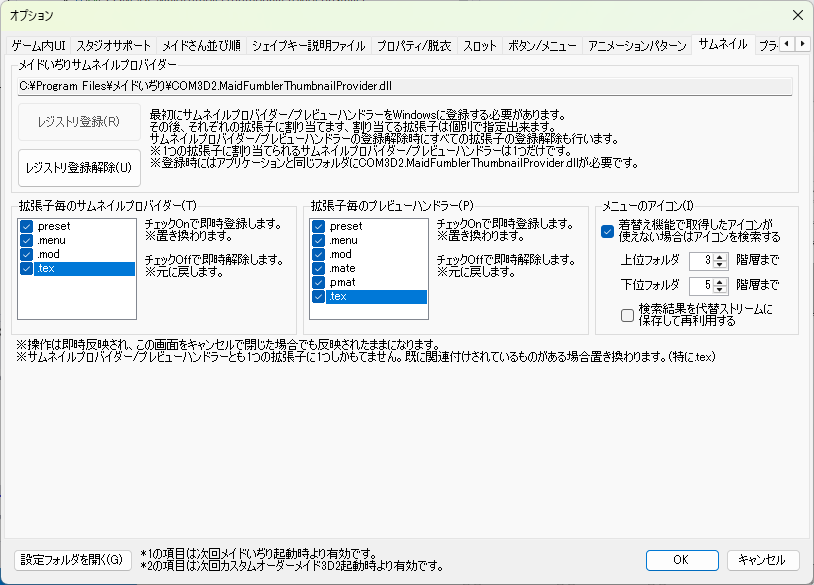Decrease 上位フォルダ value with down arrow
Image resolution: width=814 pixels, height=585 pixels.
[x=719, y=265]
